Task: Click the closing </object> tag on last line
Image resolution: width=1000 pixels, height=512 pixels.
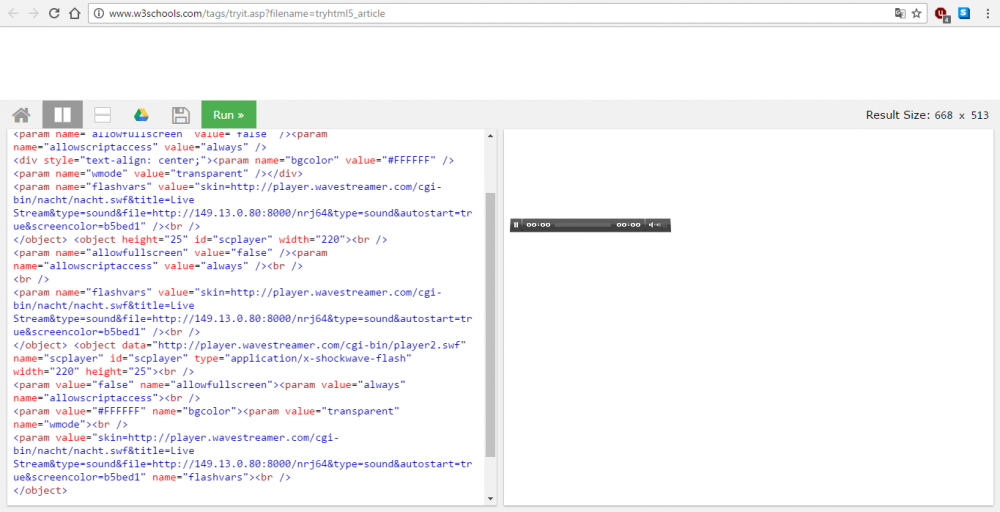Action: (40, 490)
